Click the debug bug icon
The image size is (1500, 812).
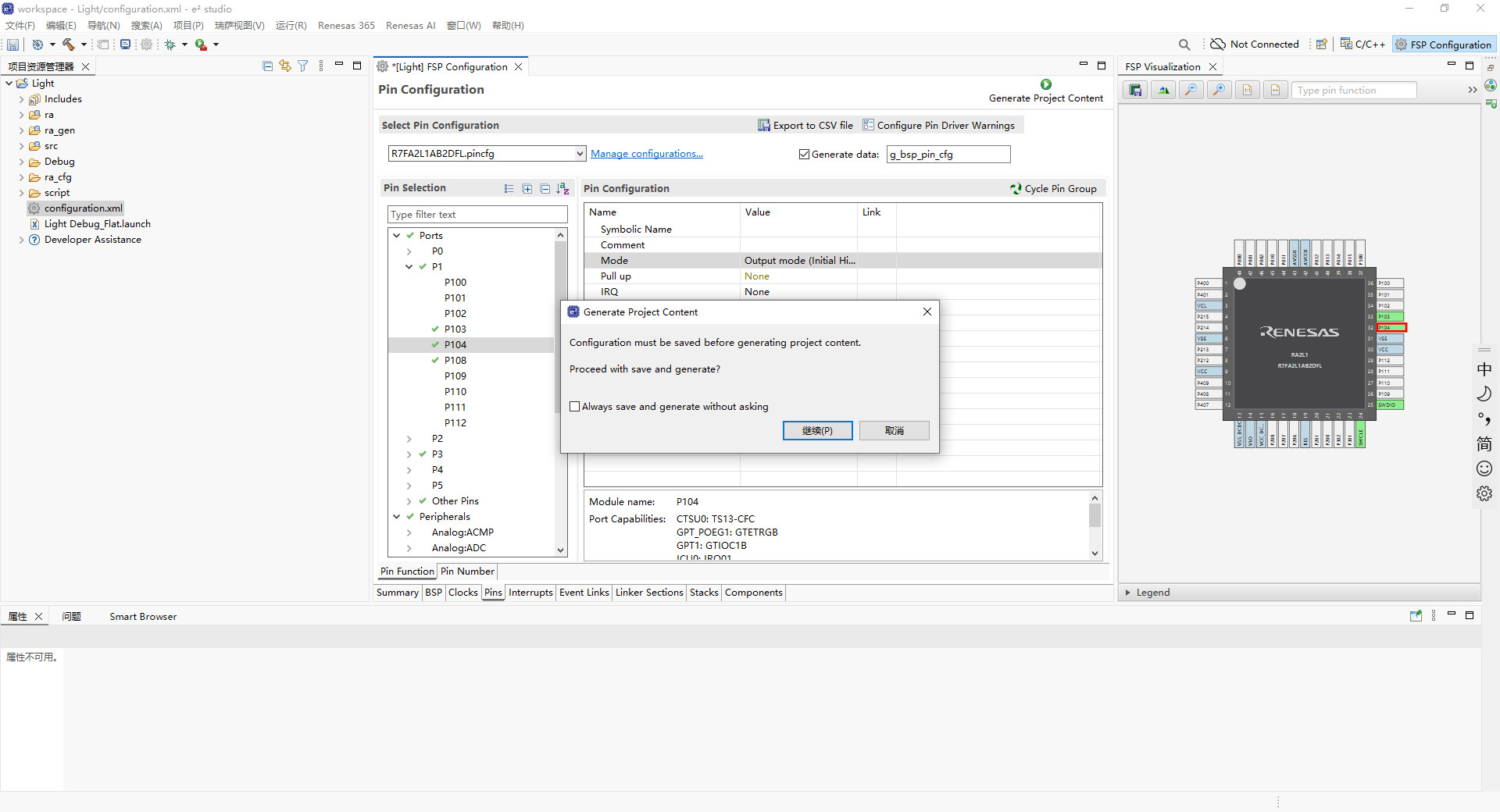pyautogui.click(x=170, y=45)
